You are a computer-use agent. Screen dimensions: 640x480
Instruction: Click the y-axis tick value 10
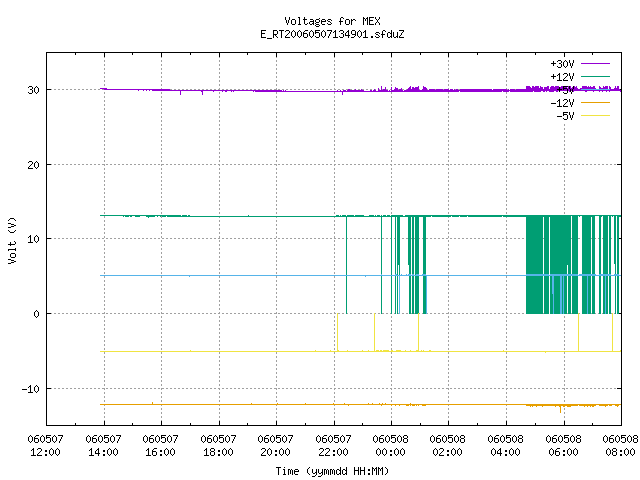[x=33, y=239]
